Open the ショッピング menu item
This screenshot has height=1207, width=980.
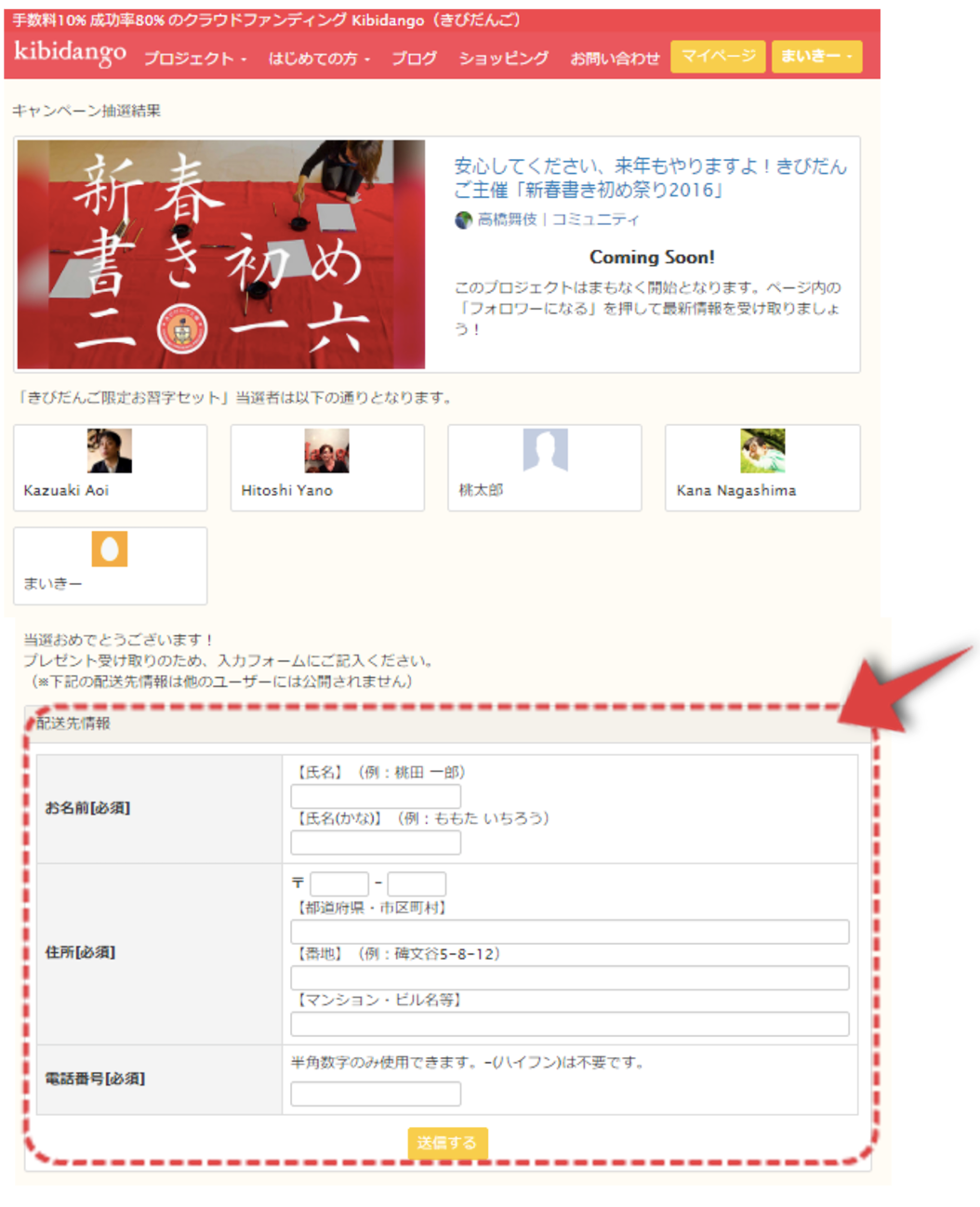point(503,58)
